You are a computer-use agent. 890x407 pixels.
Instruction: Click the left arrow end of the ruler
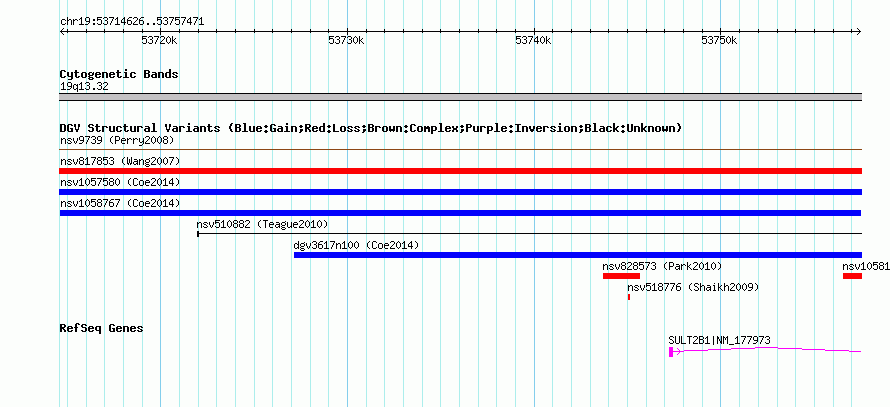(62, 31)
